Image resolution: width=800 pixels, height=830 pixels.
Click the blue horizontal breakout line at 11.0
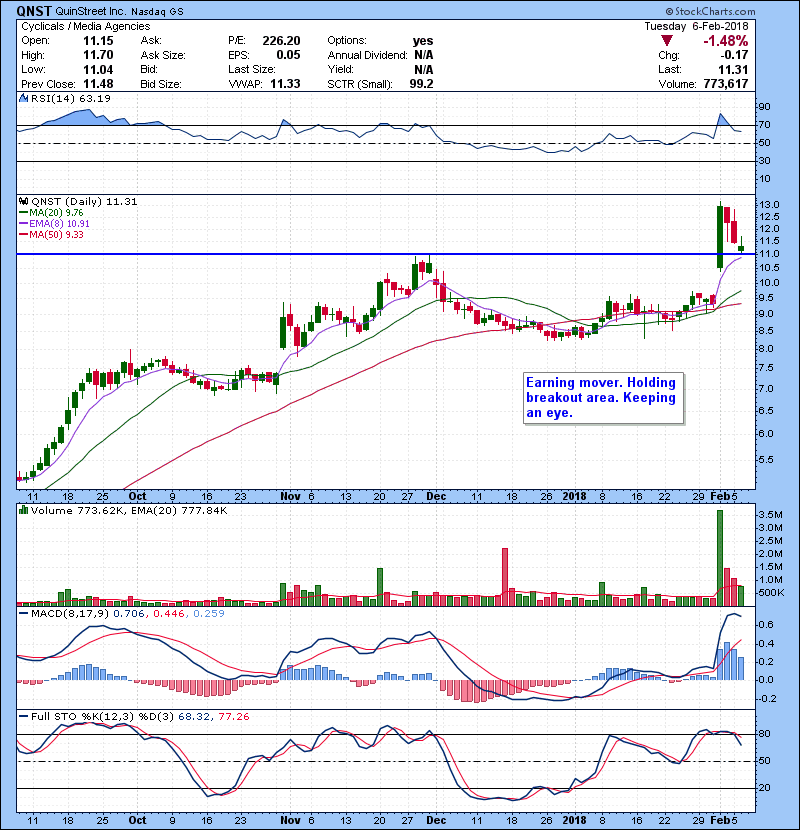(385, 254)
